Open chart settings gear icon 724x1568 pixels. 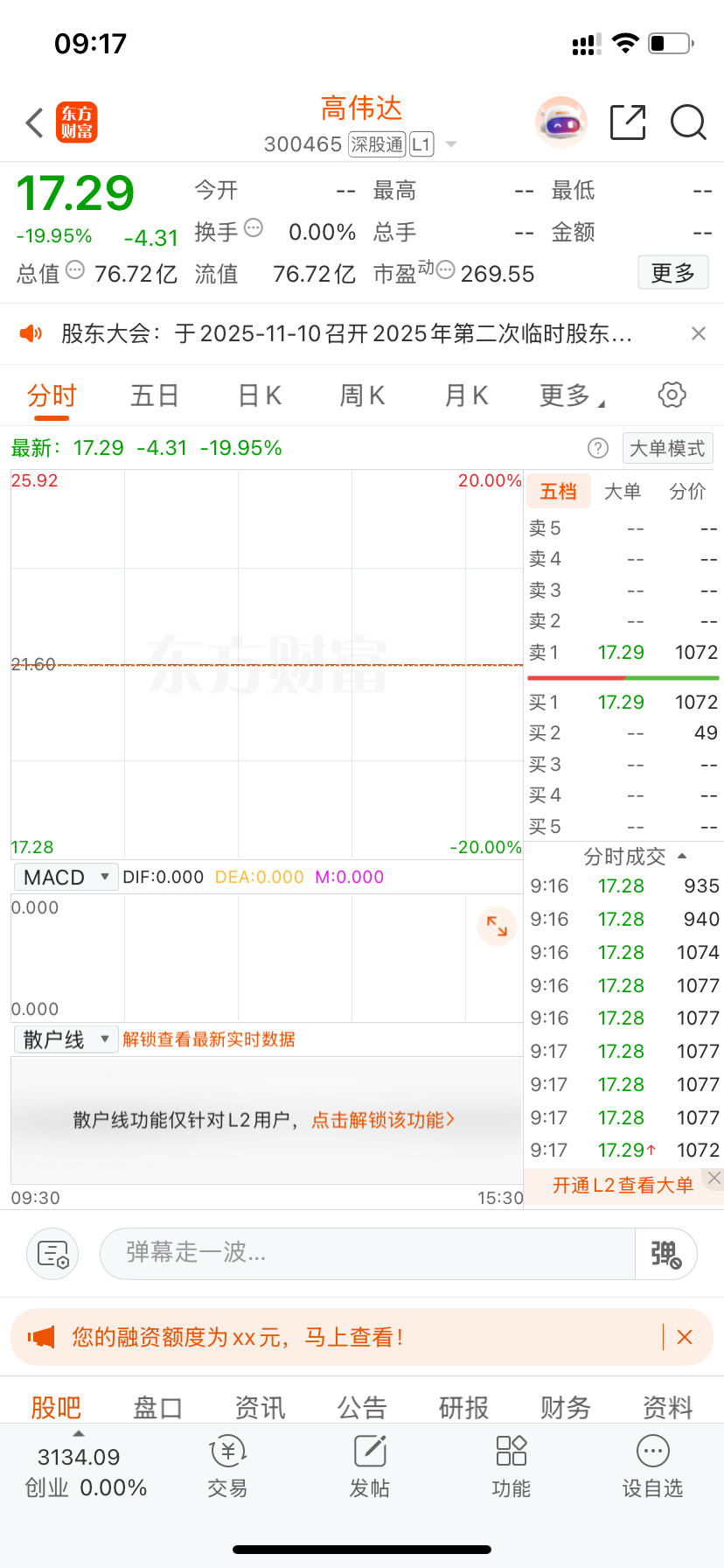(672, 395)
